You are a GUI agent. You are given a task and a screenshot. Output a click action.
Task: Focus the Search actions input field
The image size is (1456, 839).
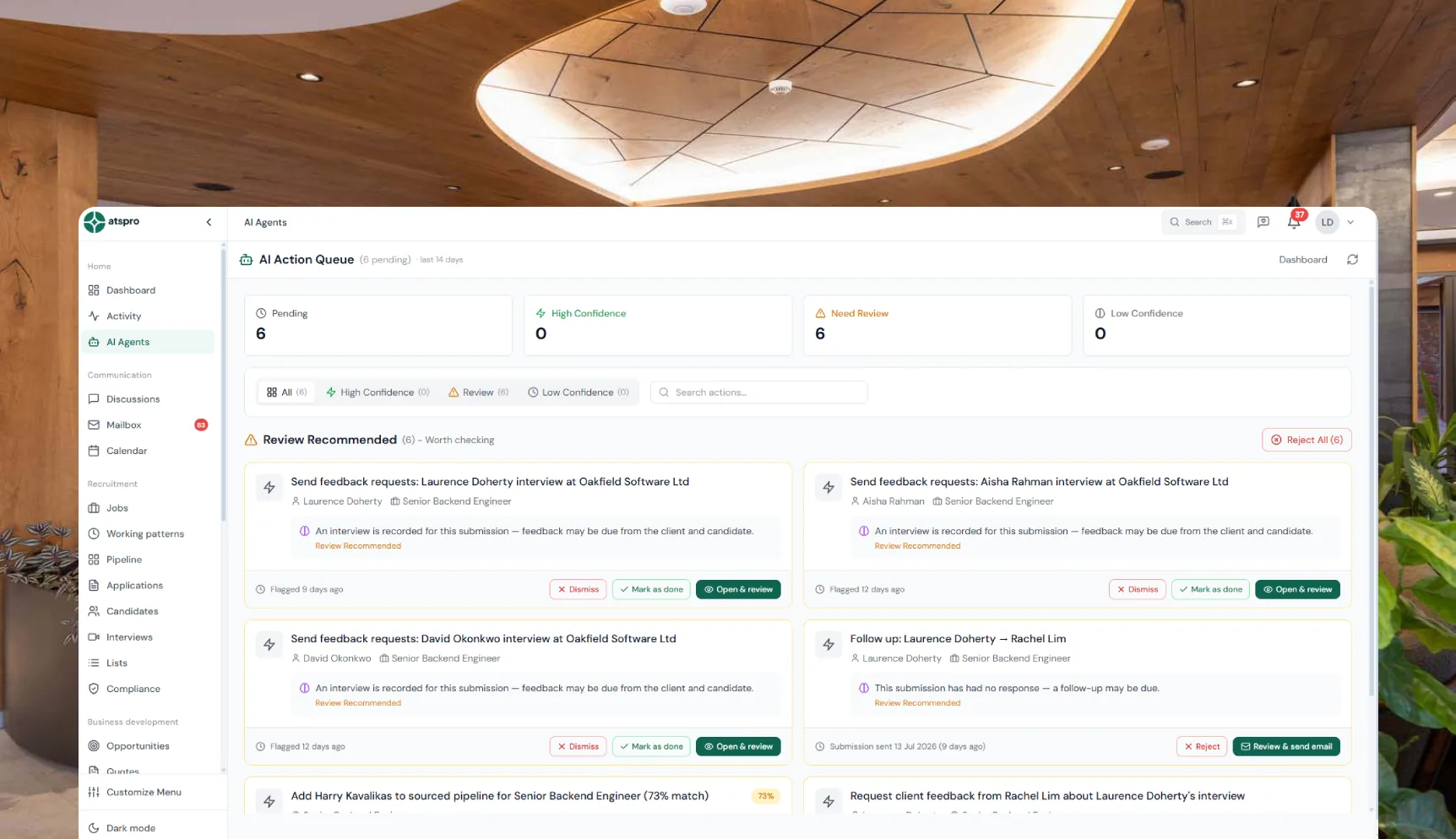pyautogui.click(x=758, y=392)
